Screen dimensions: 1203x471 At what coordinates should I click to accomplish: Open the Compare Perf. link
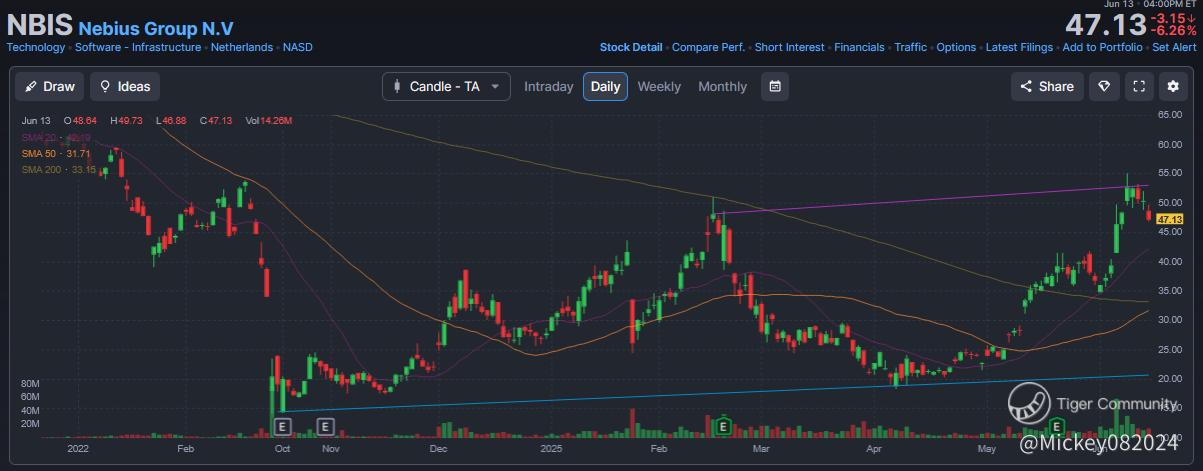tap(708, 47)
